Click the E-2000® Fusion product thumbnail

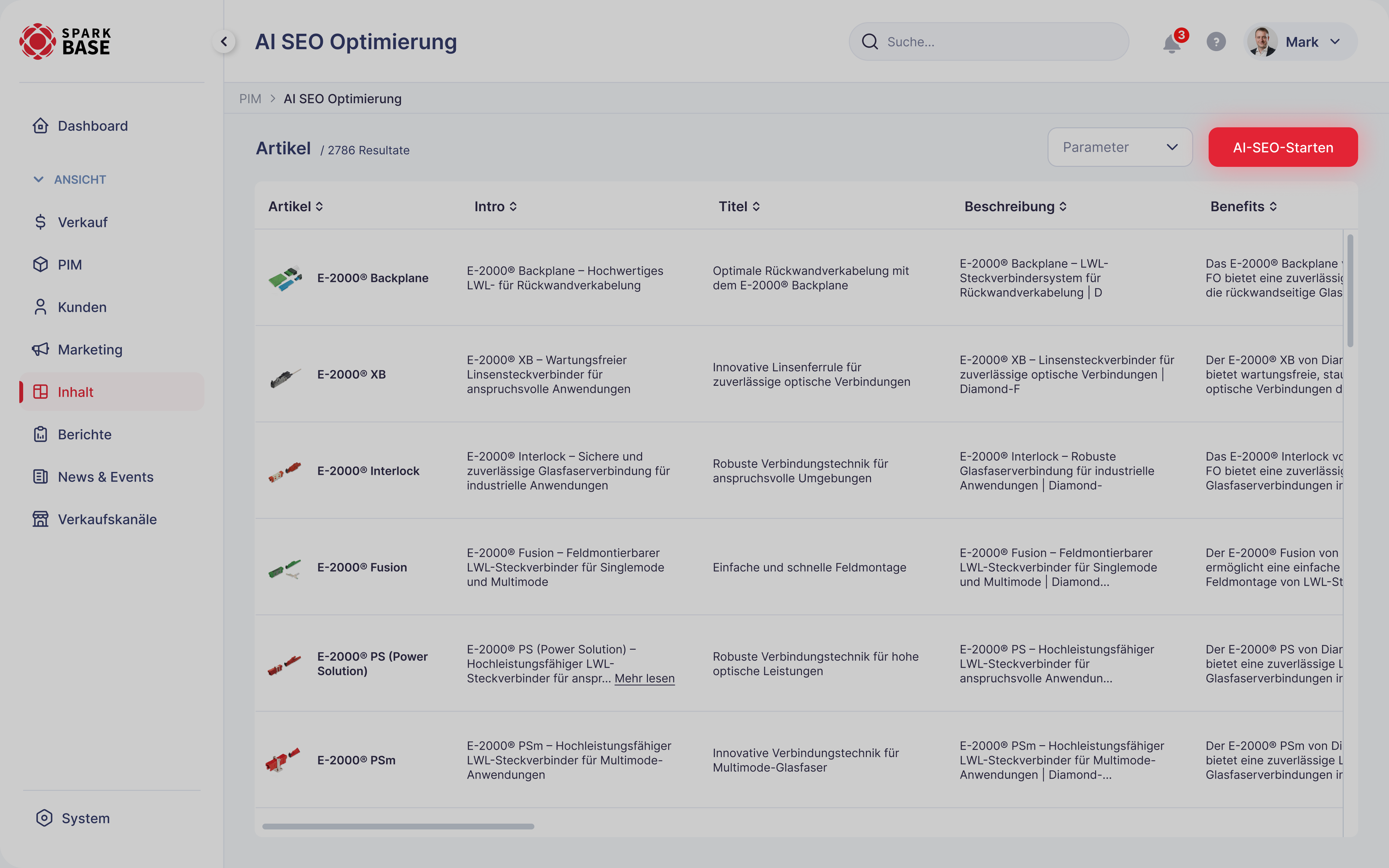click(x=285, y=568)
